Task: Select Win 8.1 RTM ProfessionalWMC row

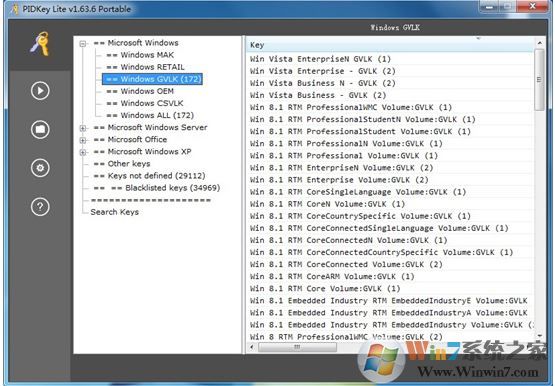Action: pos(389,107)
